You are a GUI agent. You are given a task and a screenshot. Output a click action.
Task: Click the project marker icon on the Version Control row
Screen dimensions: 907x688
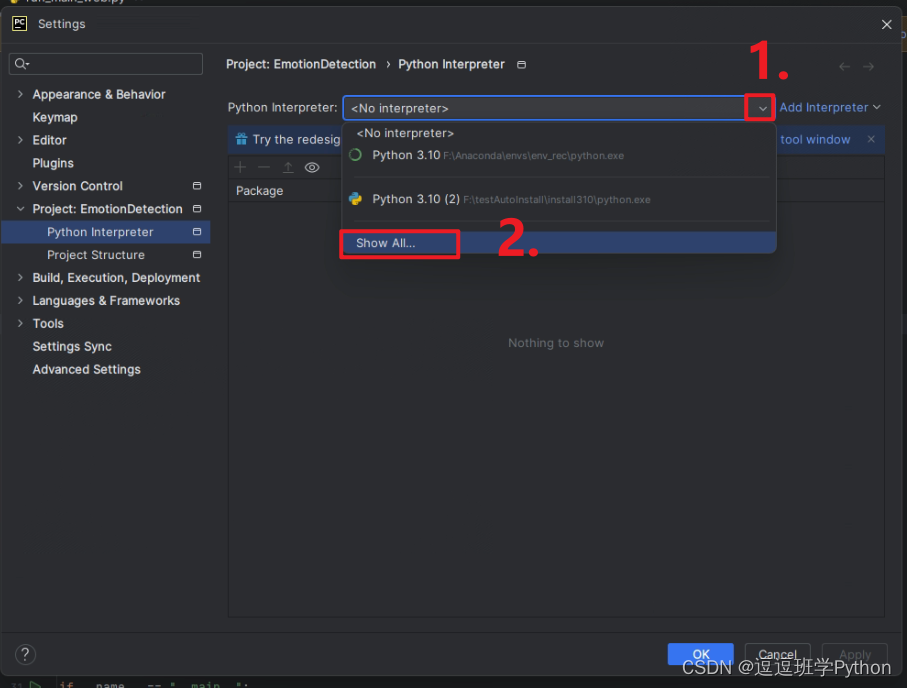pos(197,186)
